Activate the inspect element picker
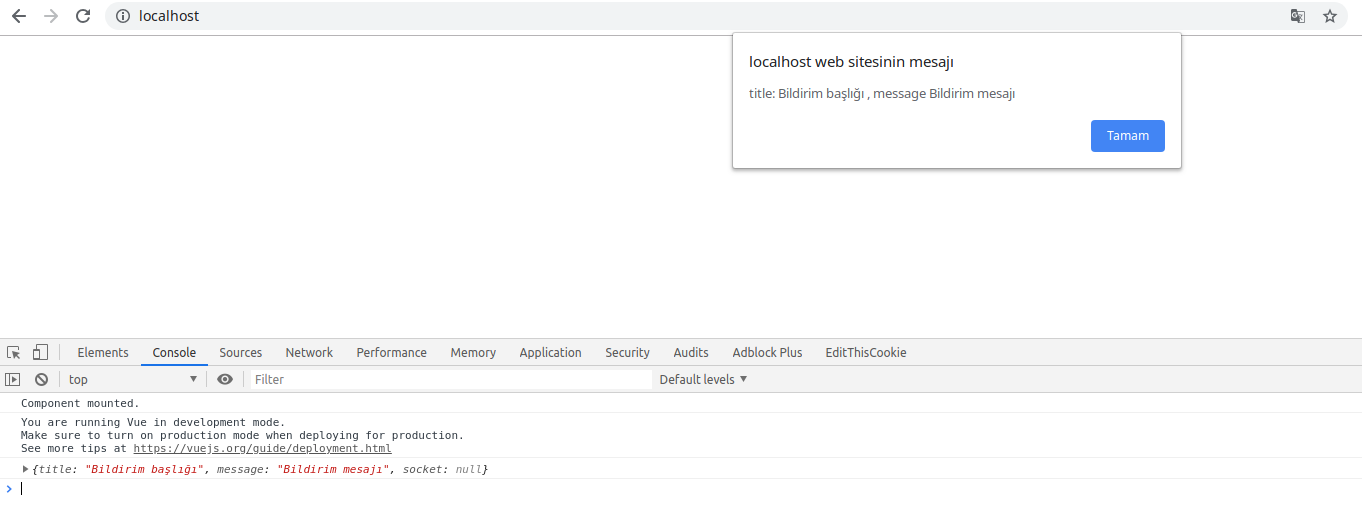 [x=14, y=352]
